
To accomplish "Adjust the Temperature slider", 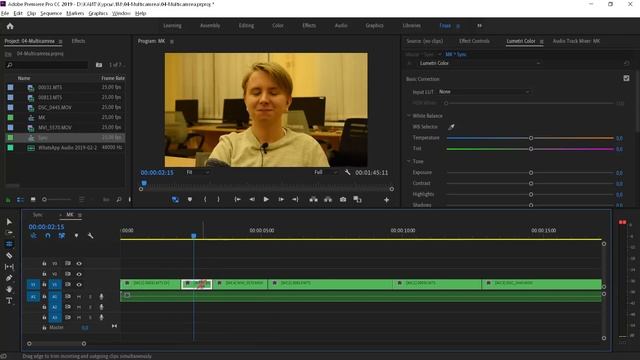I will 531,138.
